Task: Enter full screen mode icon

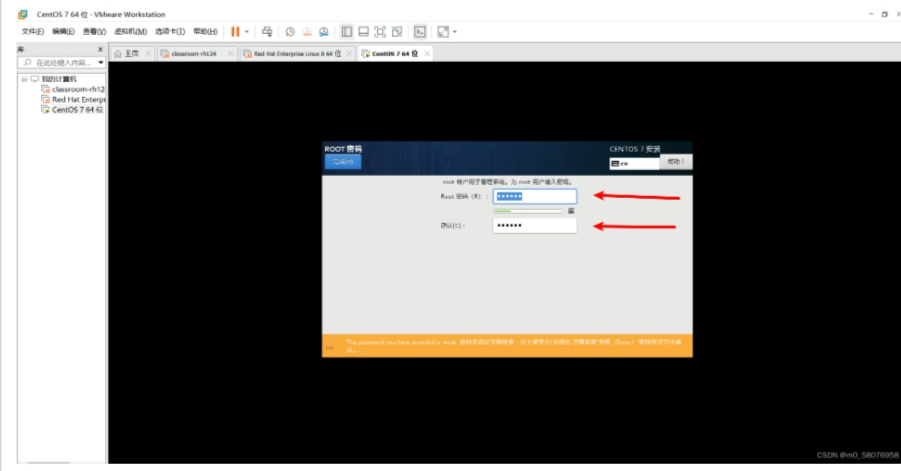Action: pos(380,32)
